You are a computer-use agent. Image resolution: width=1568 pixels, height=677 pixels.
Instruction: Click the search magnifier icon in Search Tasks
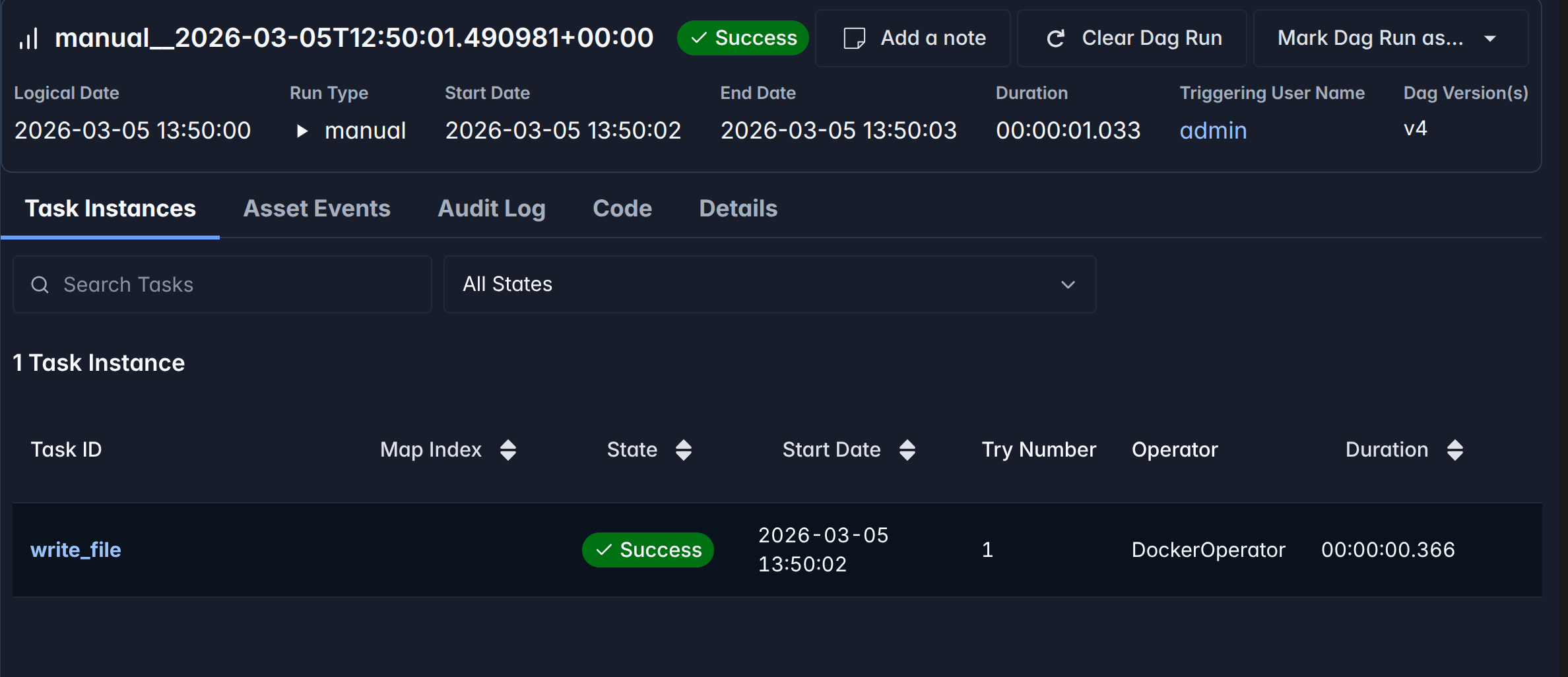pos(40,284)
